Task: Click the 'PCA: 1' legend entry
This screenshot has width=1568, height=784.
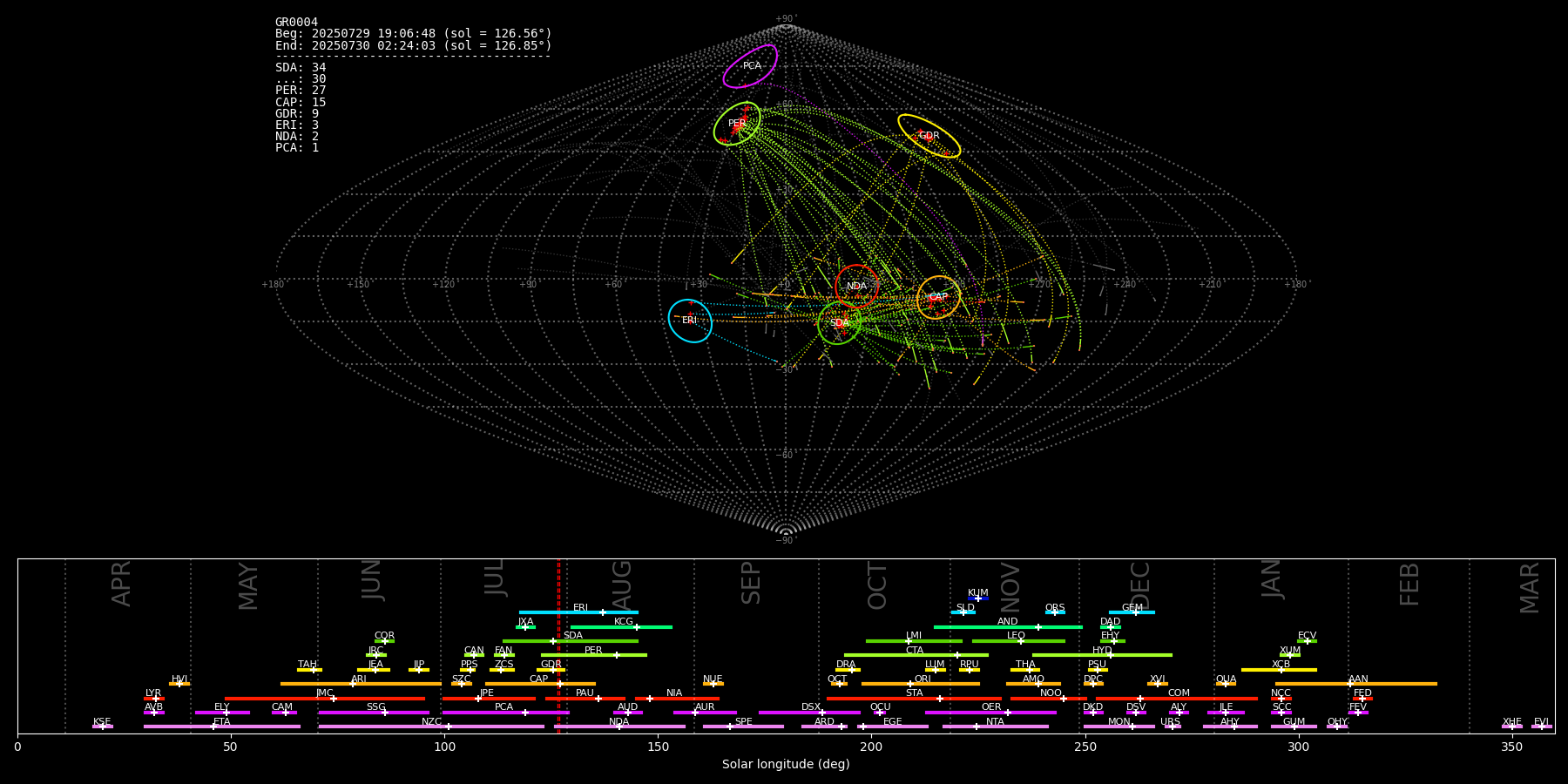Action: click(x=297, y=148)
